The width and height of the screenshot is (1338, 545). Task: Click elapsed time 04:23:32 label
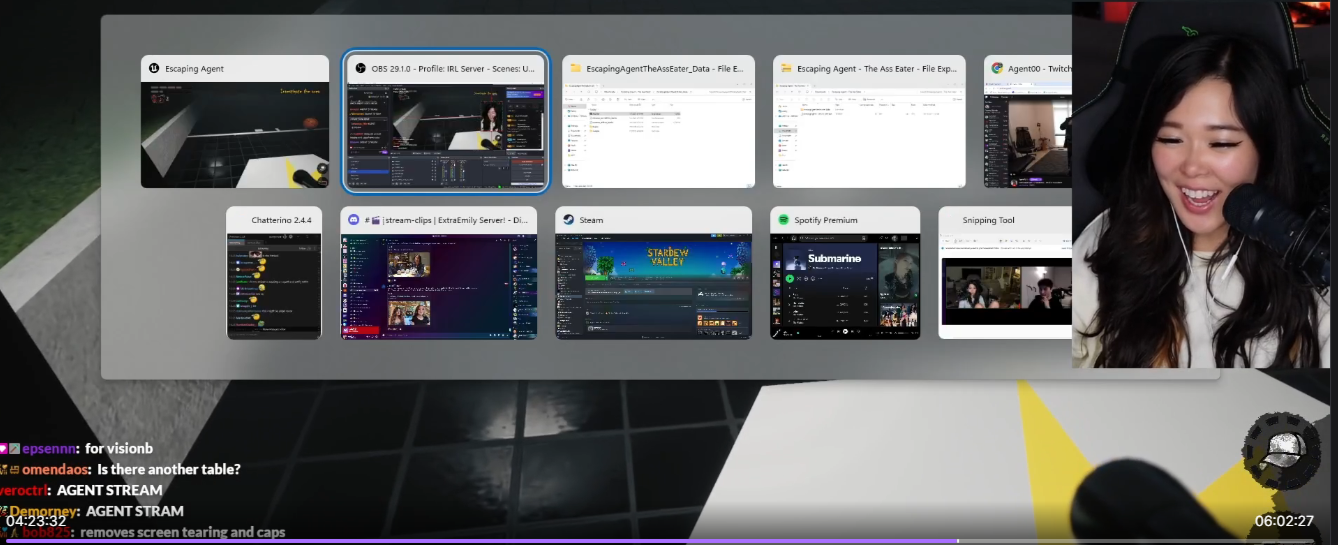[35, 521]
